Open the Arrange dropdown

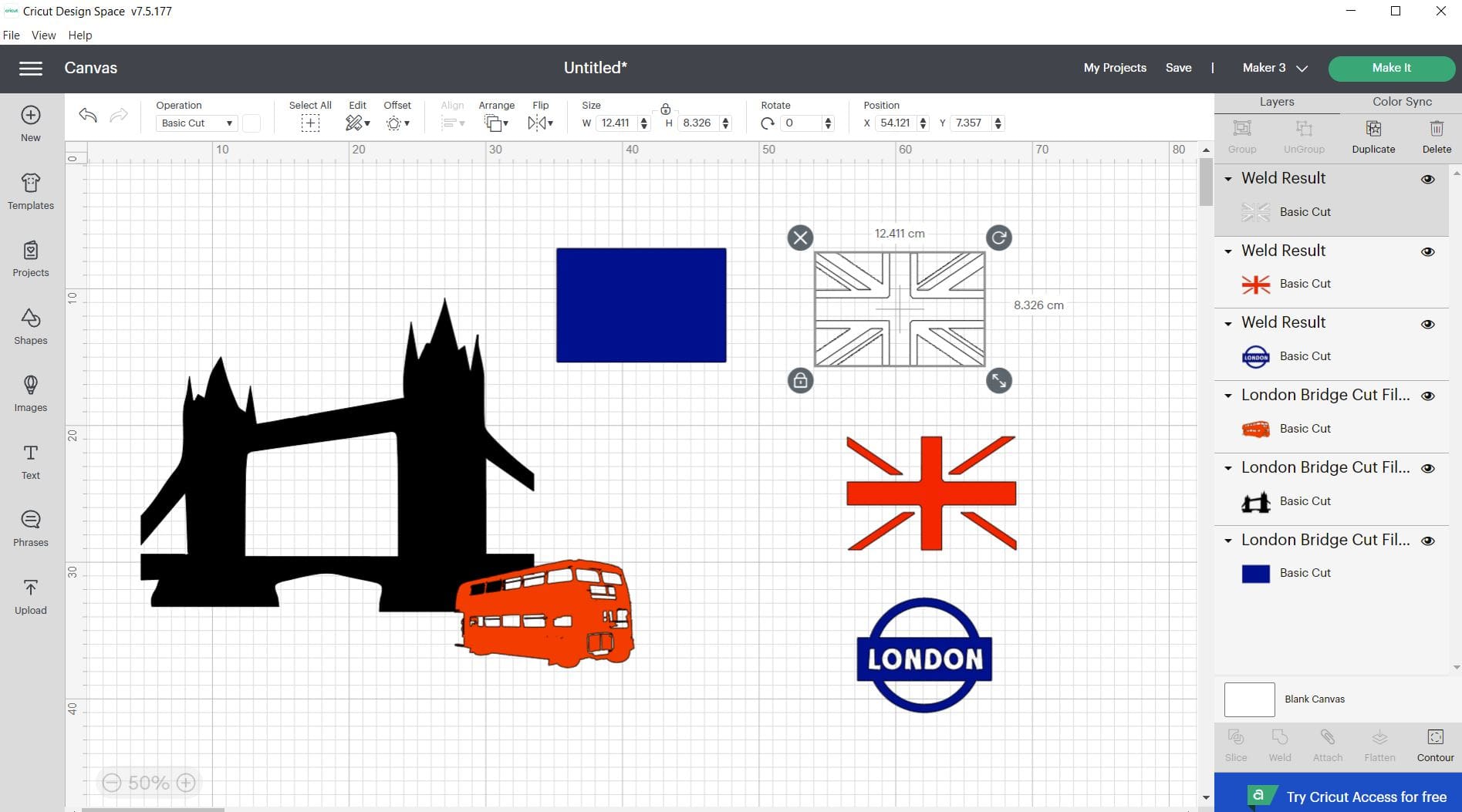(497, 123)
